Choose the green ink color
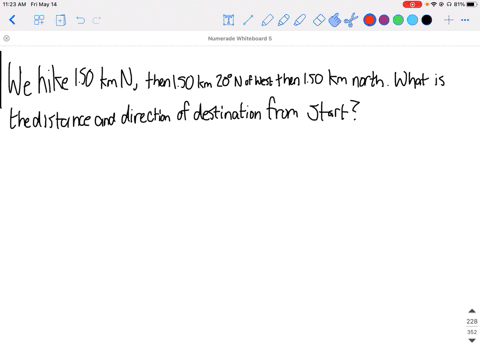The image size is (480, 360). [398, 20]
